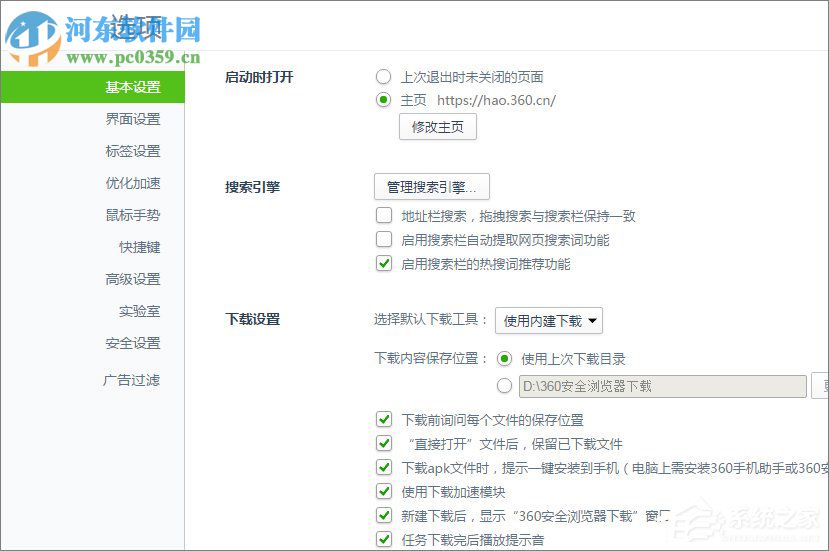Open the 界面设置 section
This screenshot has width=829, height=551.
133,119
